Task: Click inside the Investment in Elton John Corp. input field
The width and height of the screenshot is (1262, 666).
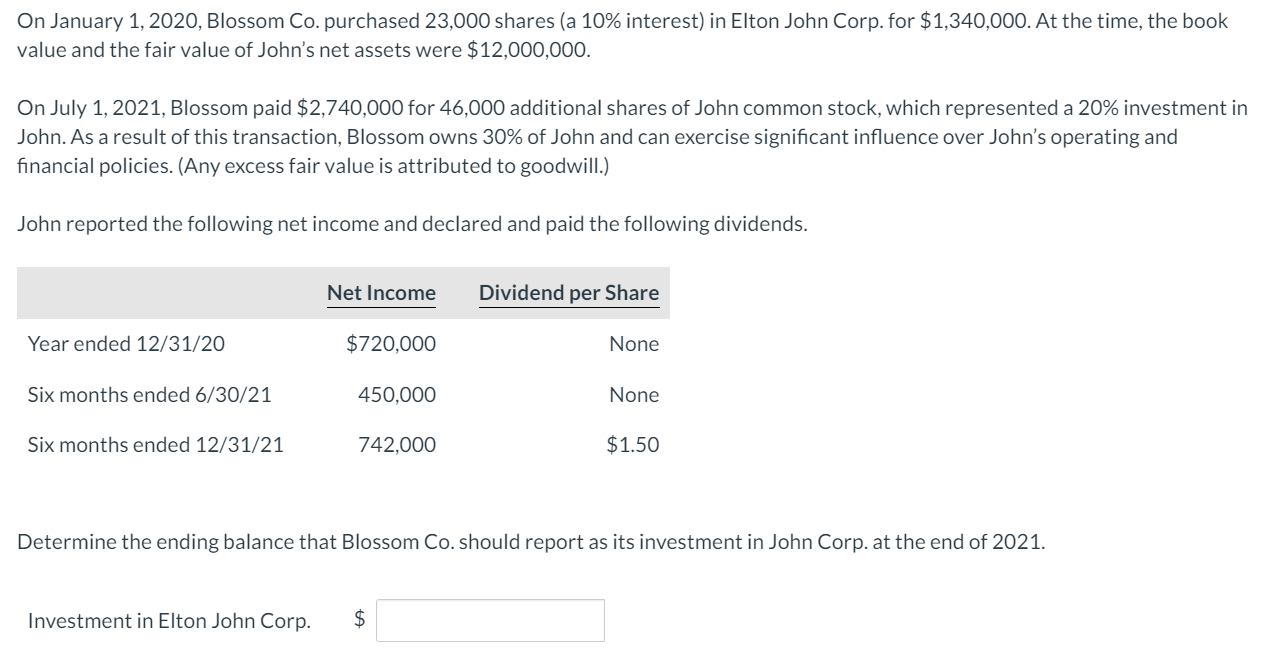Action: (488, 620)
